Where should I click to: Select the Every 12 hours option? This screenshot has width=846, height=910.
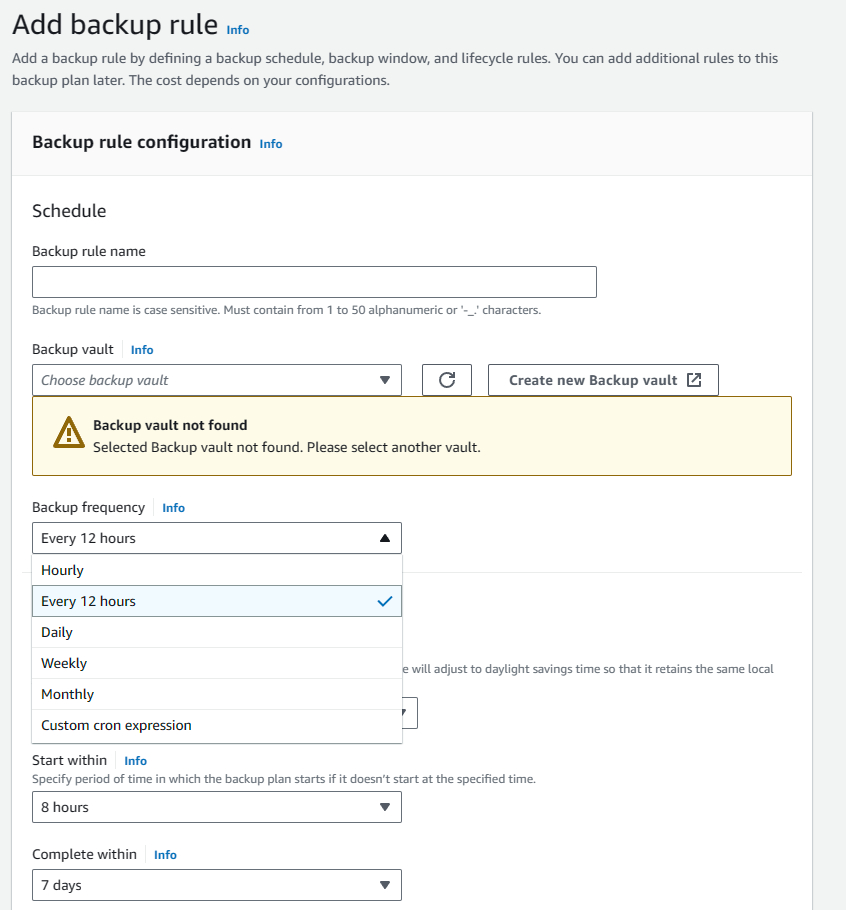point(216,601)
